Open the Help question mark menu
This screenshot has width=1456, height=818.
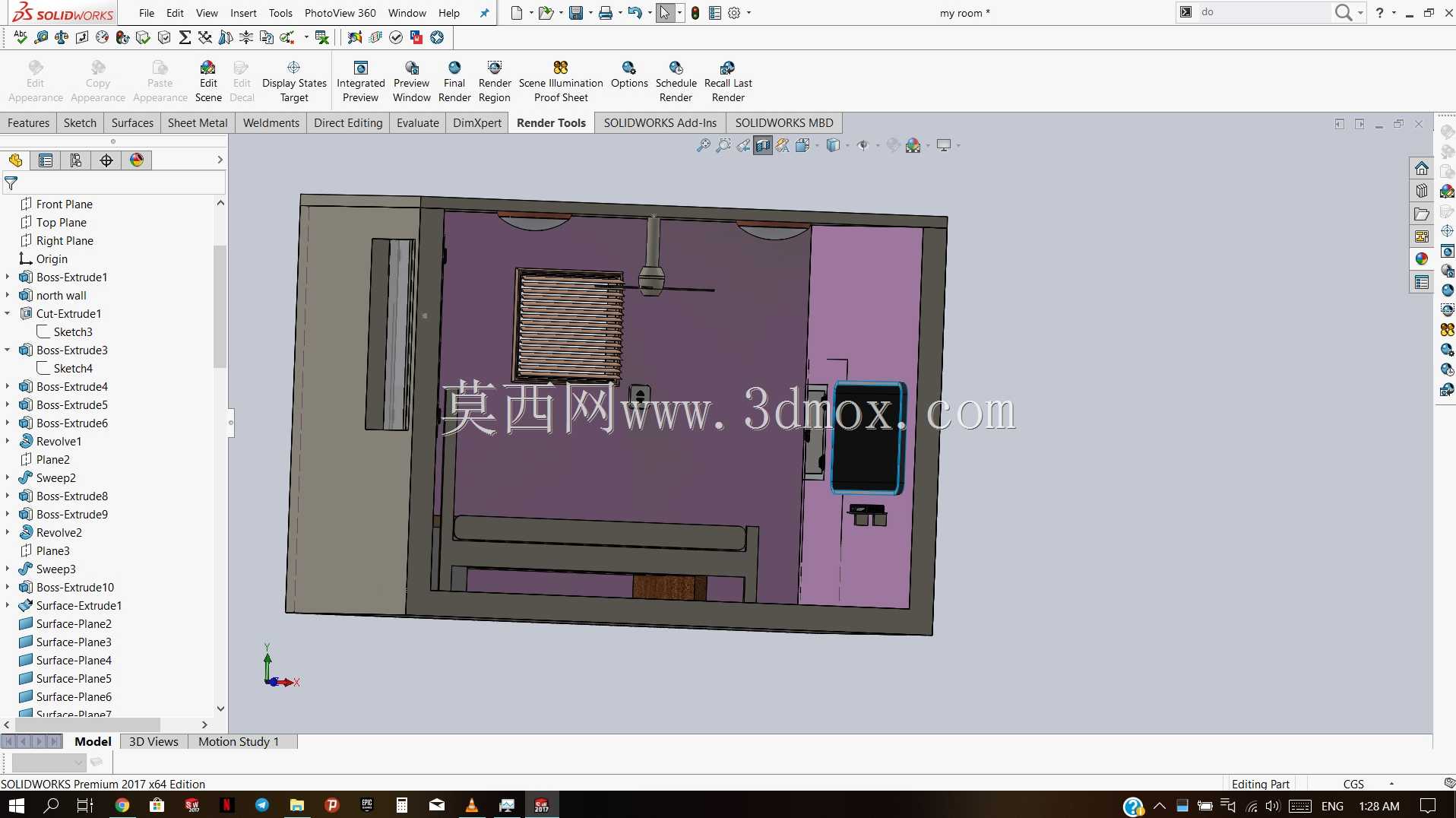[x=1379, y=12]
